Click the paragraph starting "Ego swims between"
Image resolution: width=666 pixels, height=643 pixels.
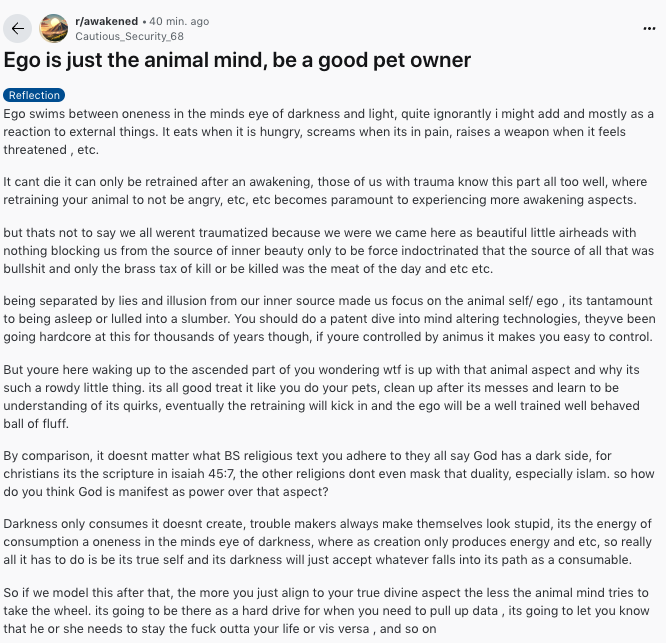tap(330, 132)
